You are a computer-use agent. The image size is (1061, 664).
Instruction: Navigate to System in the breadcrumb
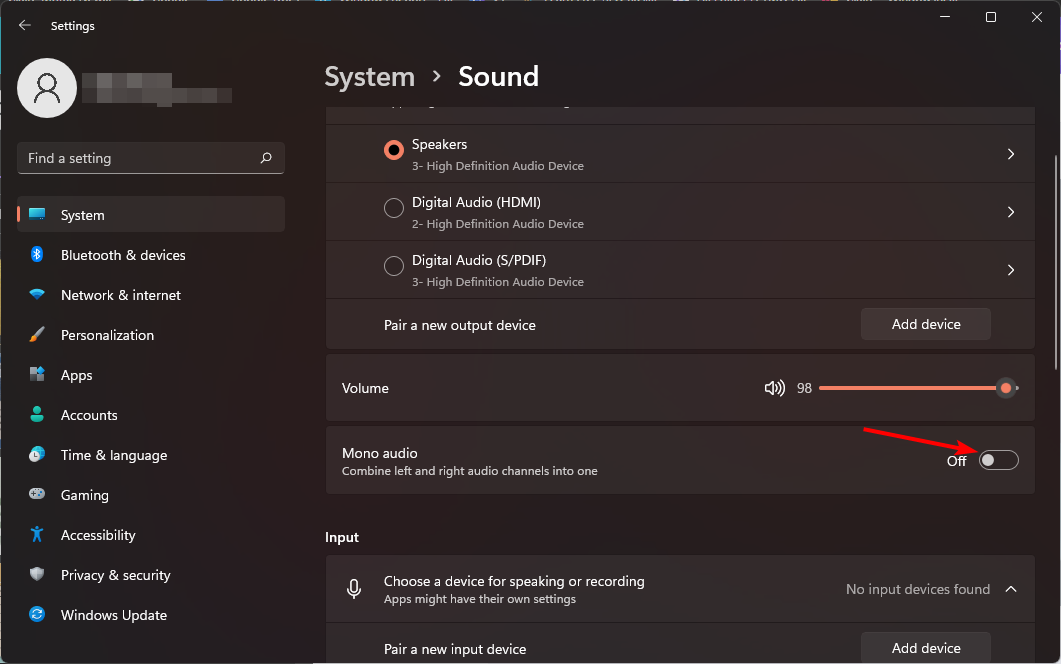coord(369,77)
